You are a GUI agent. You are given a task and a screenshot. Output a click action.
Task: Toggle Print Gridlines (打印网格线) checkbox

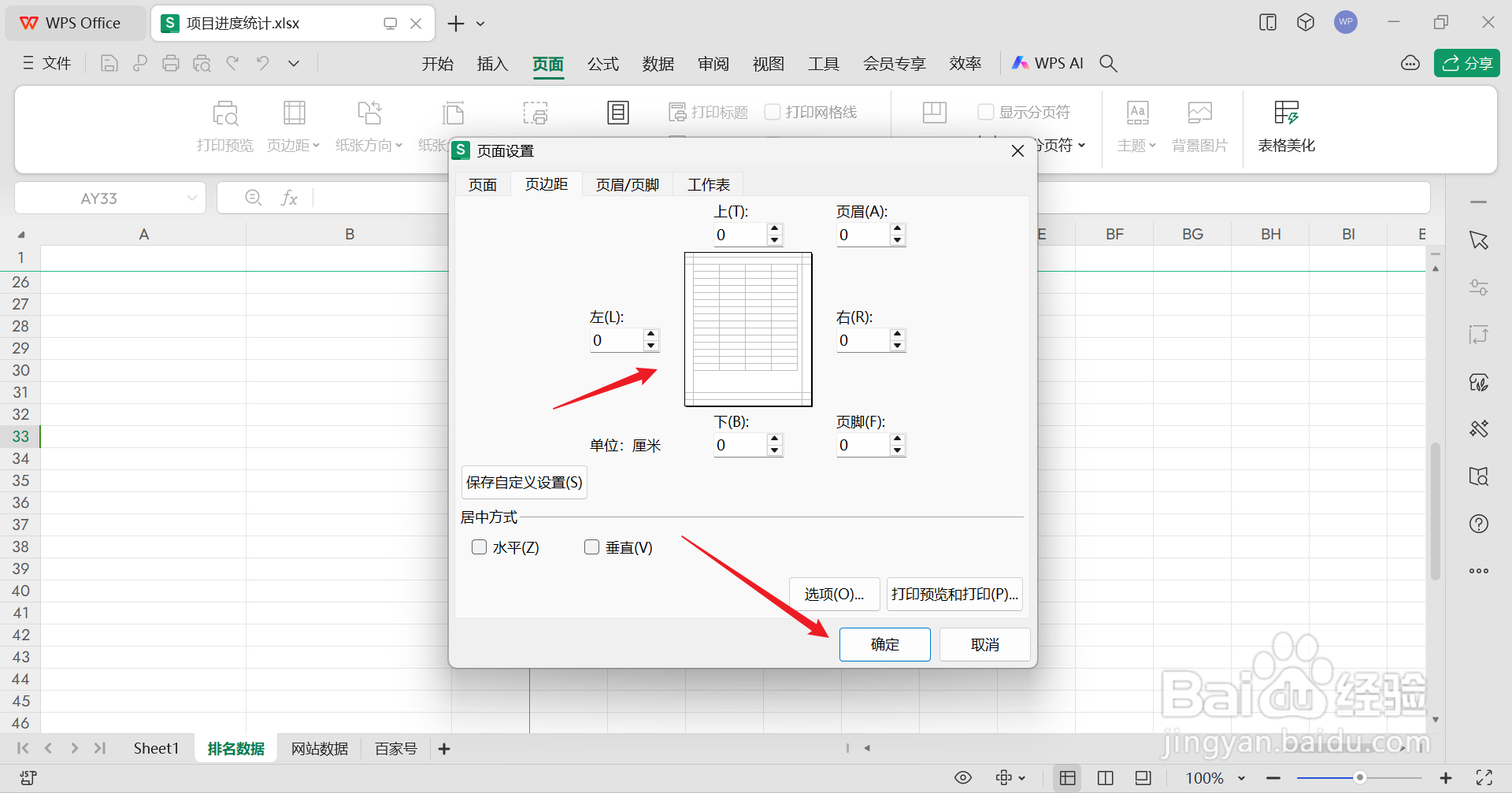click(x=773, y=112)
